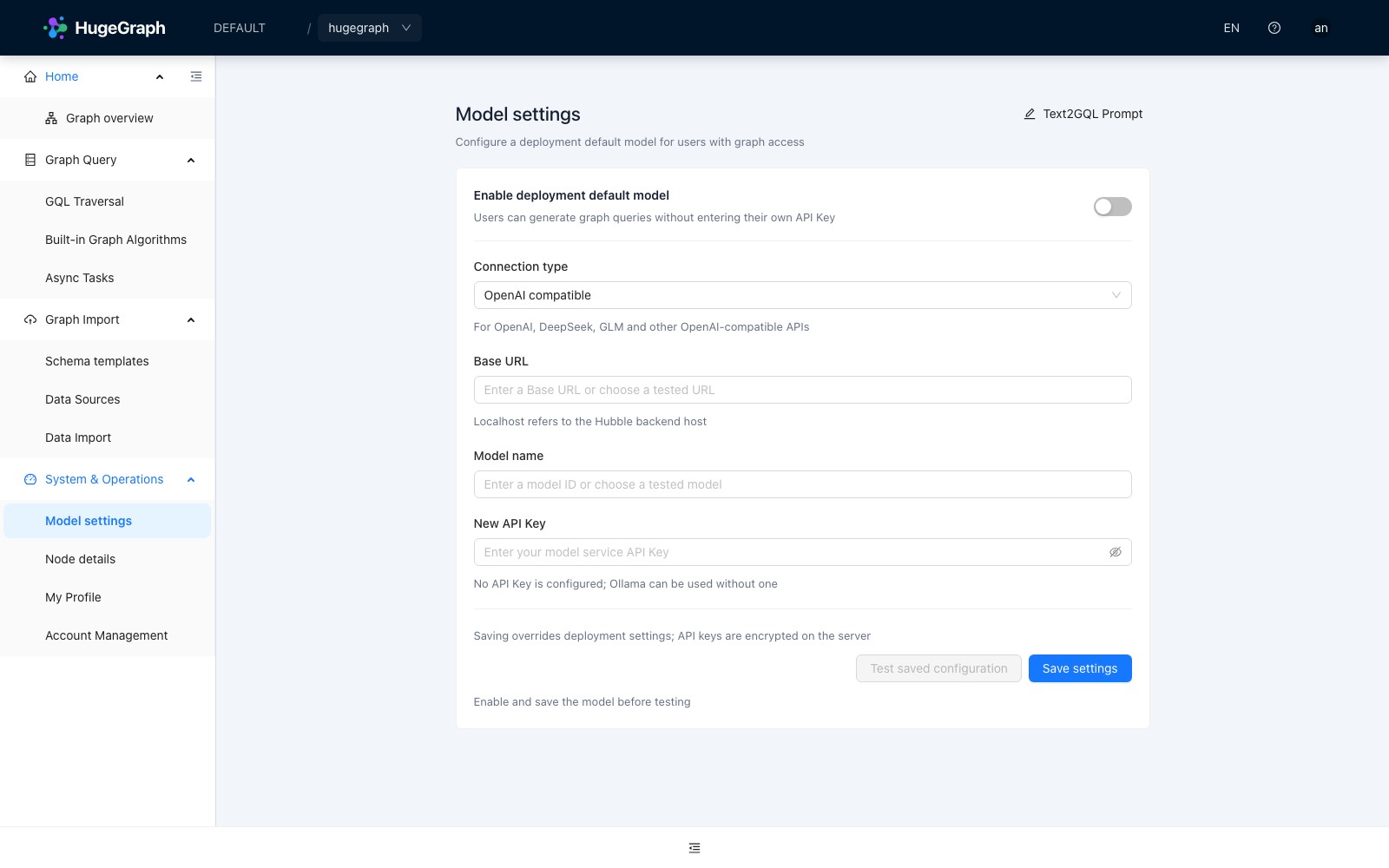This screenshot has width=1389, height=868.
Task: Open Async Tasks page
Action: click(x=108, y=278)
